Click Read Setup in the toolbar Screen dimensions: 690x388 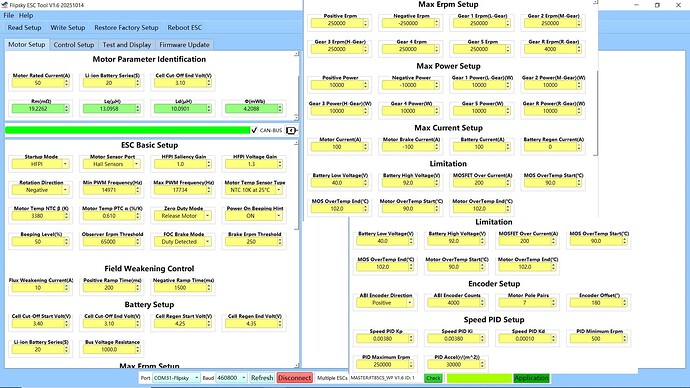pos(24,27)
